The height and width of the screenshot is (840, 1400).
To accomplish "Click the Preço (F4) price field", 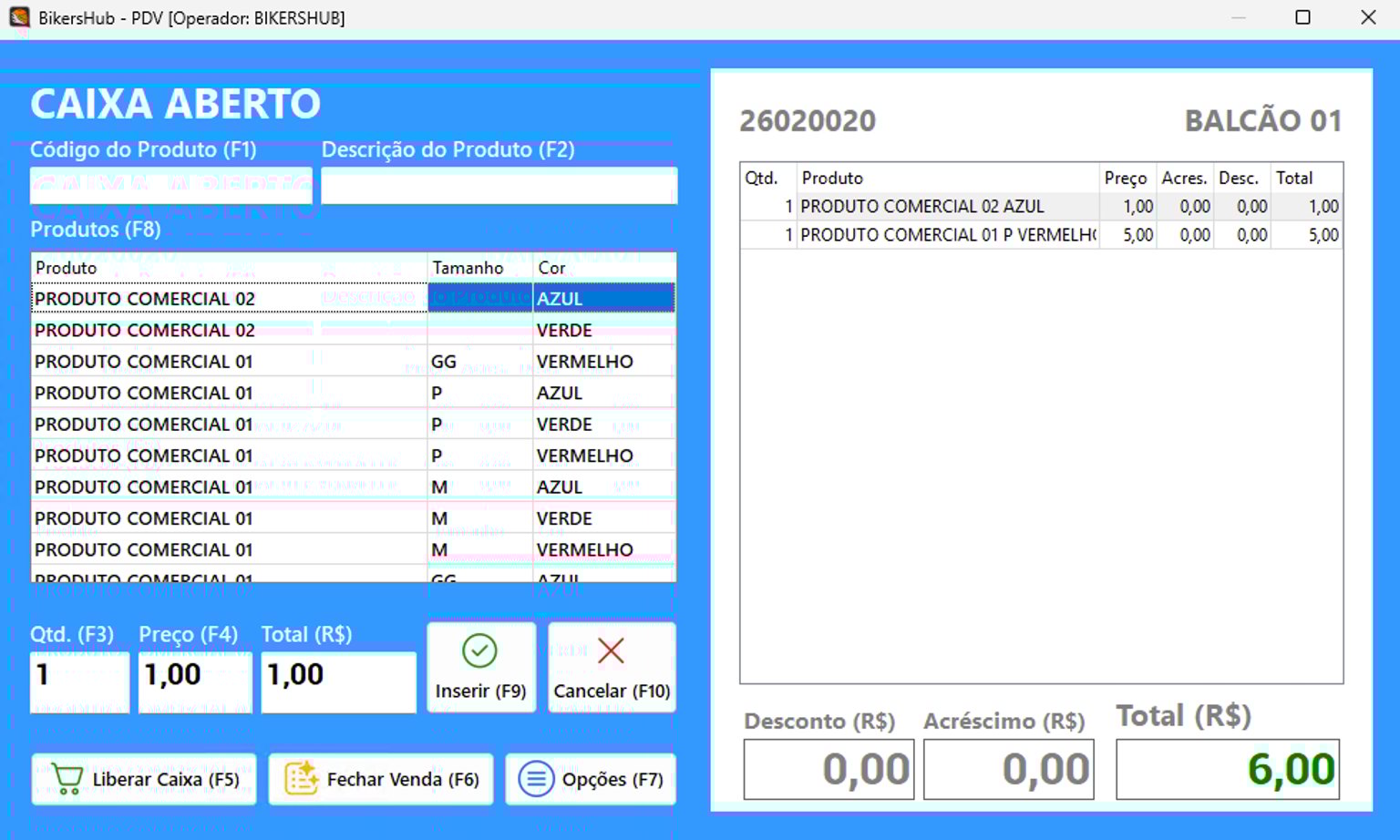I will (195, 681).
